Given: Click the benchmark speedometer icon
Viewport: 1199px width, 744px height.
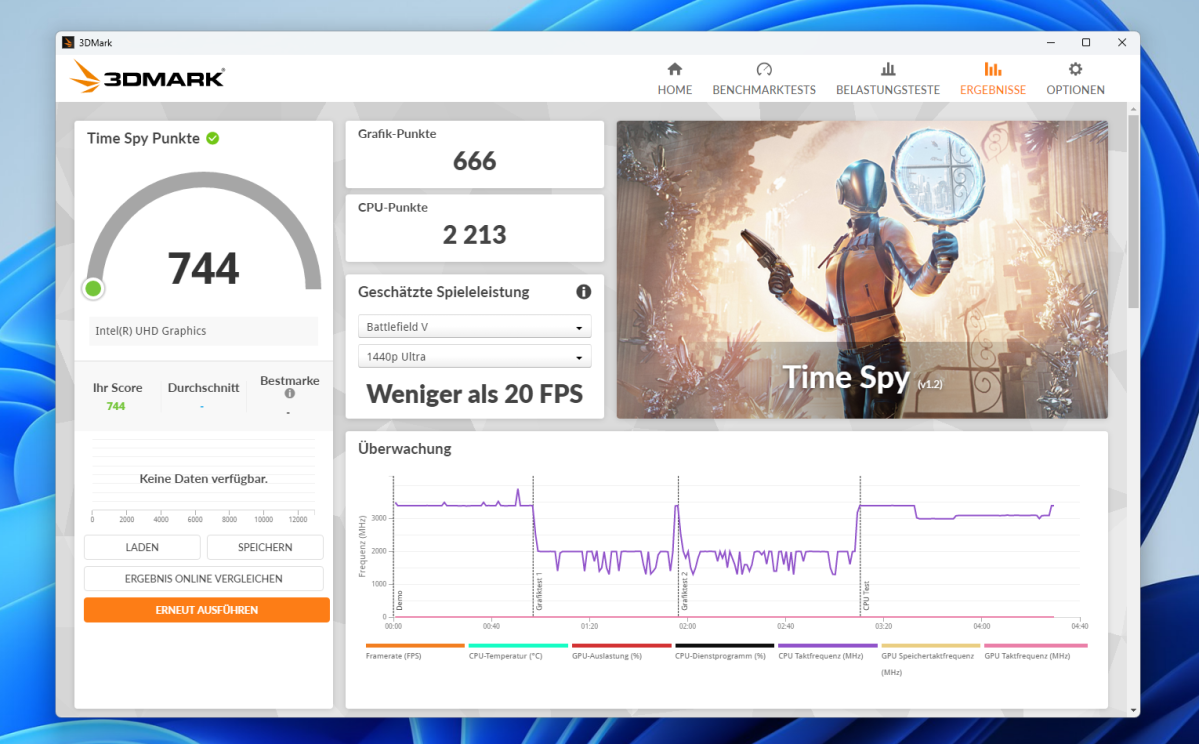Looking at the screenshot, I should click(x=764, y=70).
